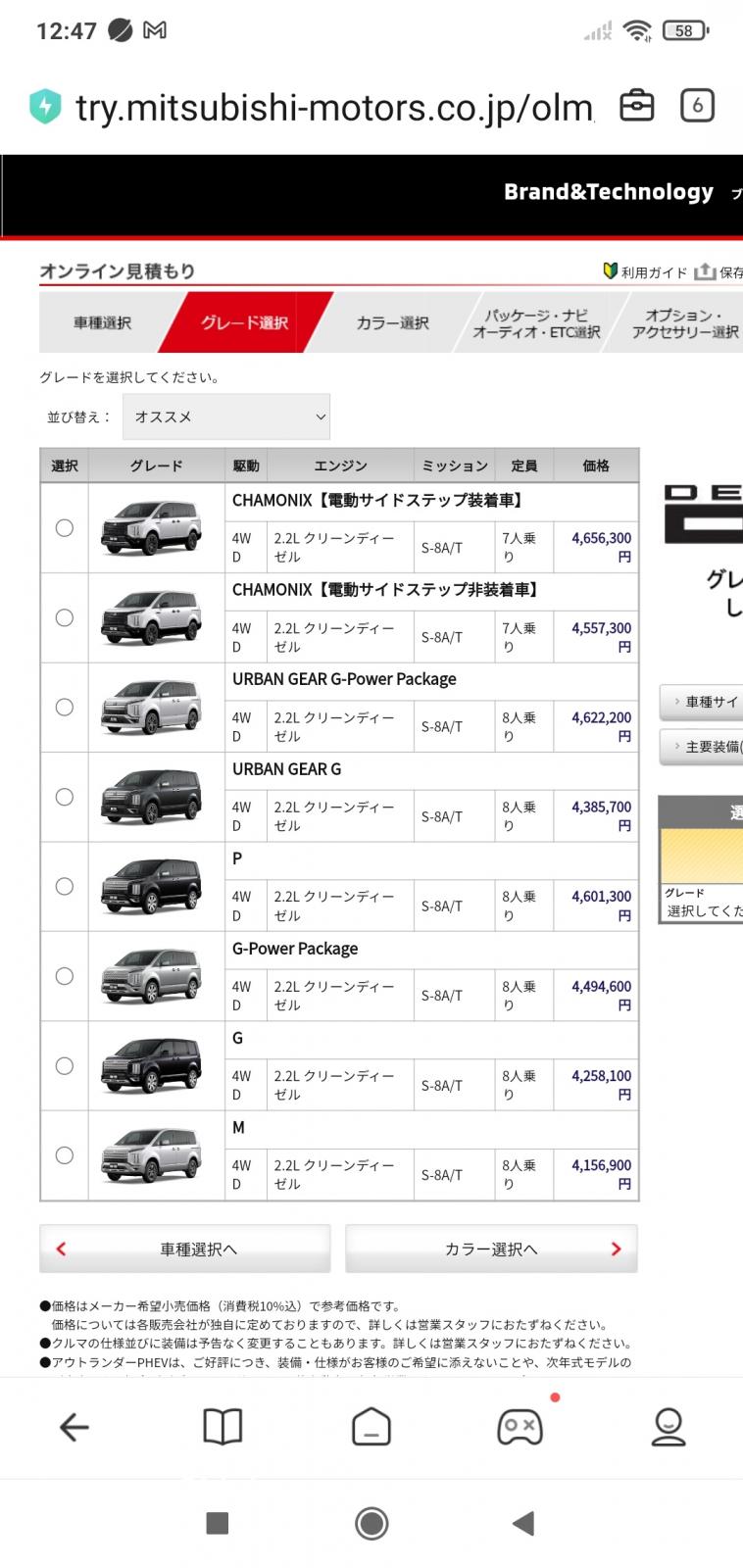This screenshot has width=743, height=1568.
Task: Select the G-Power Package radio button
Action: pyautogui.click(x=65, y=976)
